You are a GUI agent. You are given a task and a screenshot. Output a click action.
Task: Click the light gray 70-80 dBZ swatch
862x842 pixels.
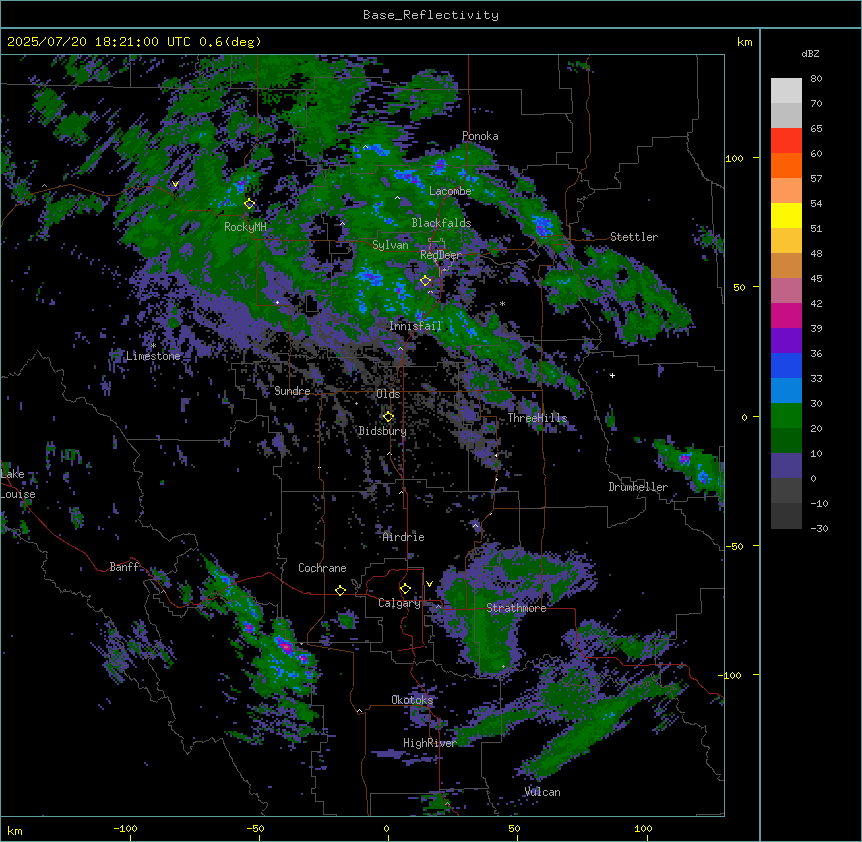(786, 91)
